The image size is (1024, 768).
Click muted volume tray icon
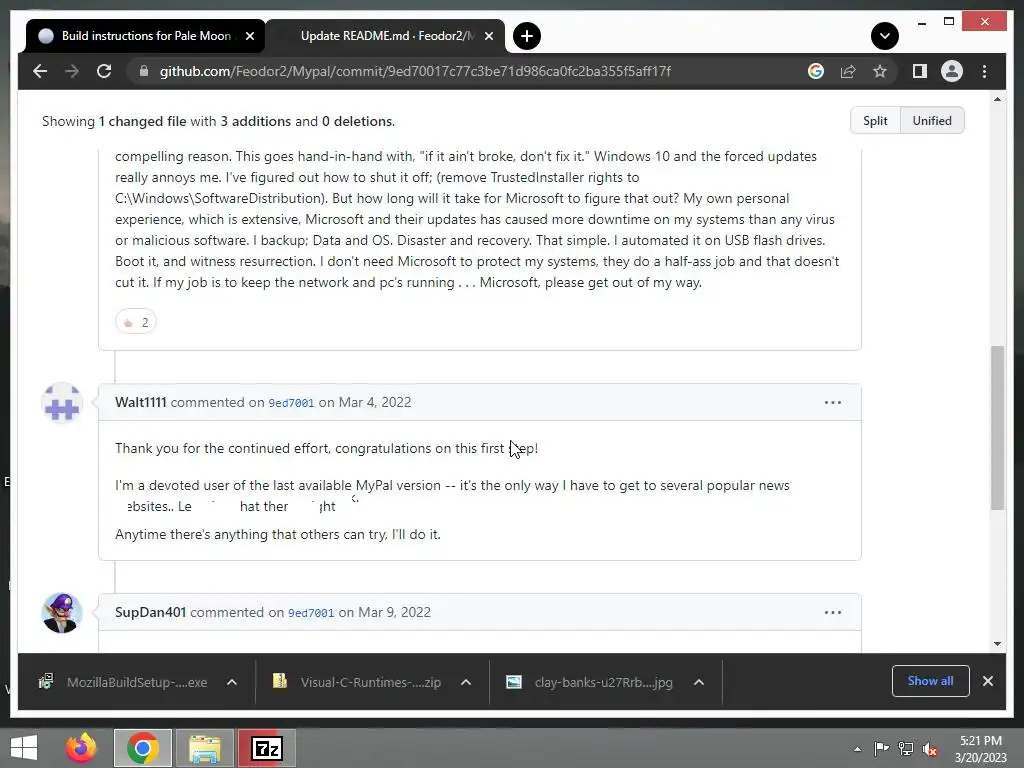coord(930,749)
